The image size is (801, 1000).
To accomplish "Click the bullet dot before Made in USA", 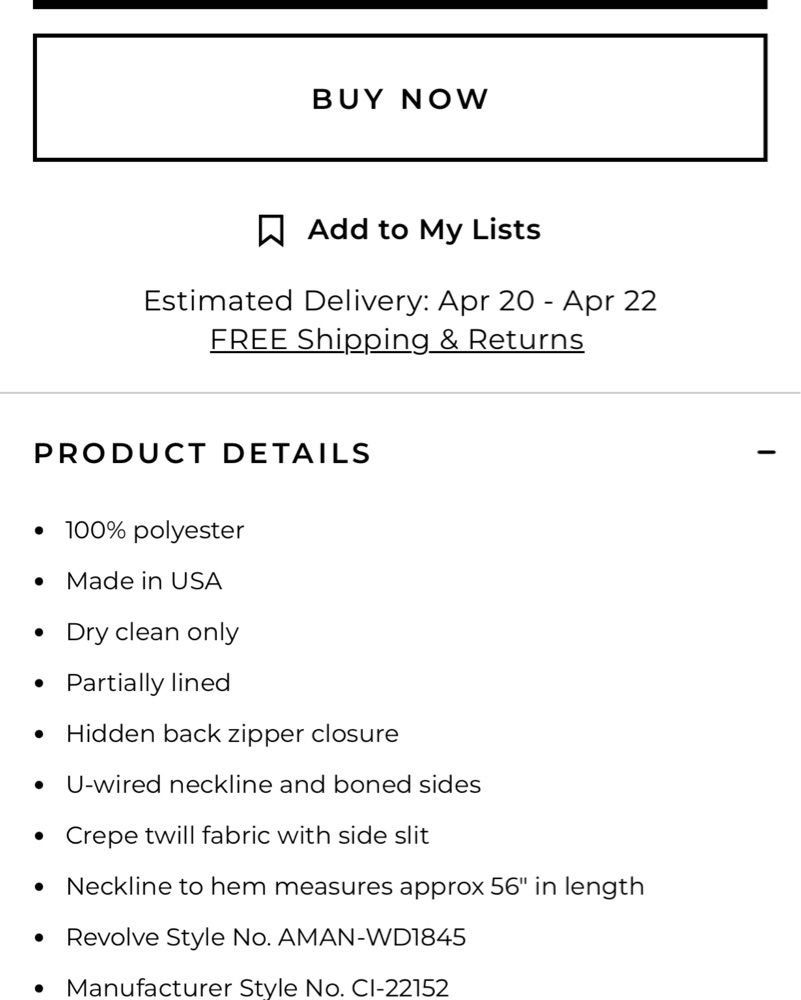I will (40, 582).
